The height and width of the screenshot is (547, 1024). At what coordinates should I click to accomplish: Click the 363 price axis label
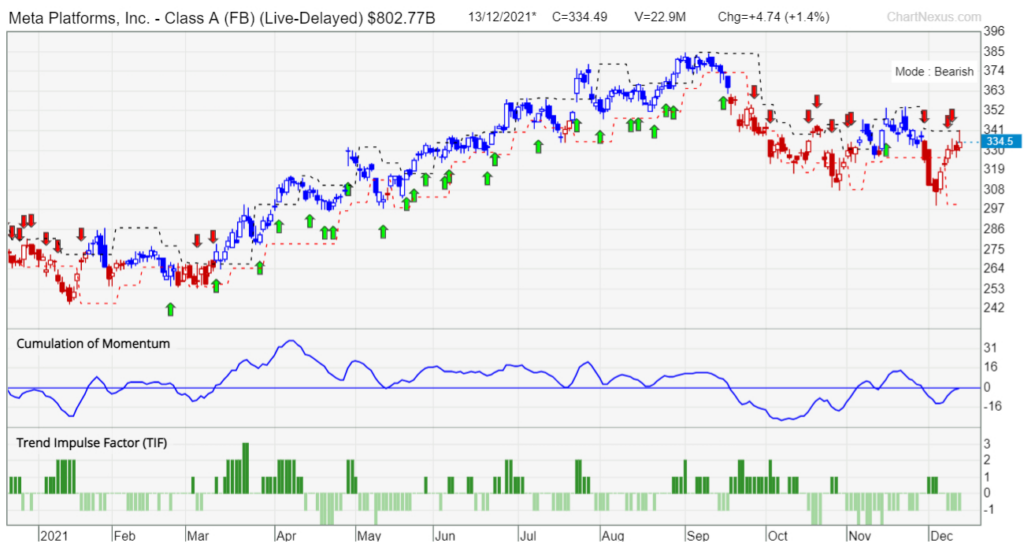[x=993, y=90]
